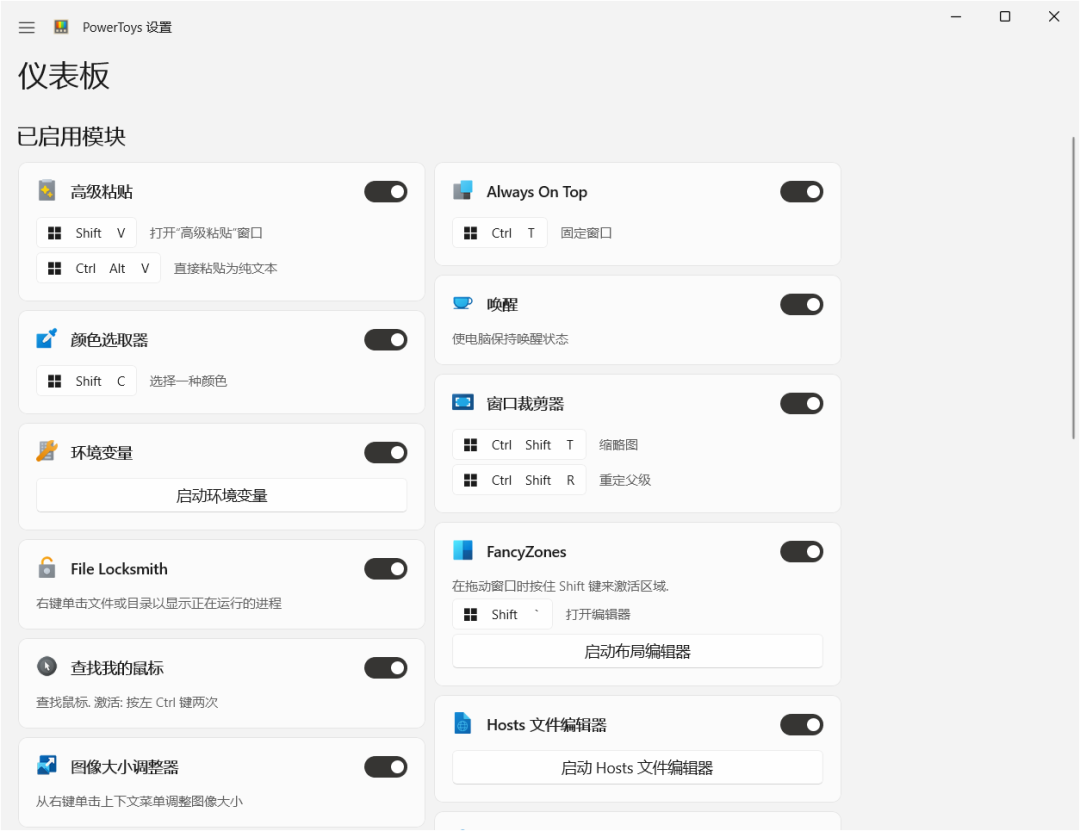Click the vertical scrollbar thumb

coord(1073,288)
